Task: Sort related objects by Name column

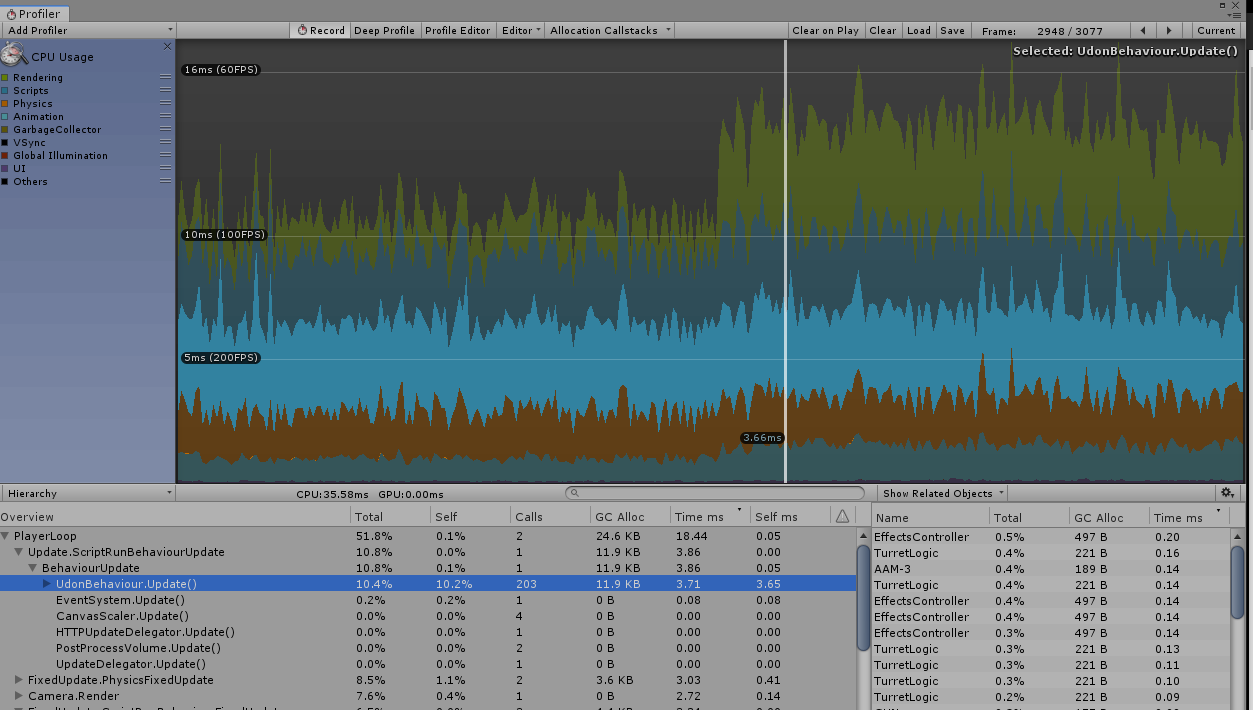Action: (931, 517)
